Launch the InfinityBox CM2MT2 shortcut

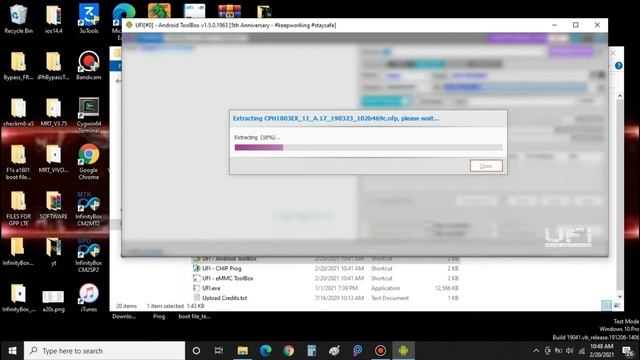point(89,208)
